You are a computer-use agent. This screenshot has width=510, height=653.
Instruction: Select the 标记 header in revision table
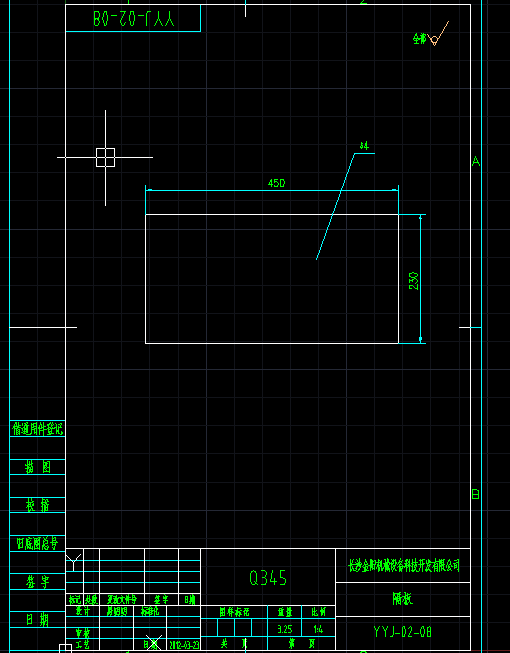(75, 600)
